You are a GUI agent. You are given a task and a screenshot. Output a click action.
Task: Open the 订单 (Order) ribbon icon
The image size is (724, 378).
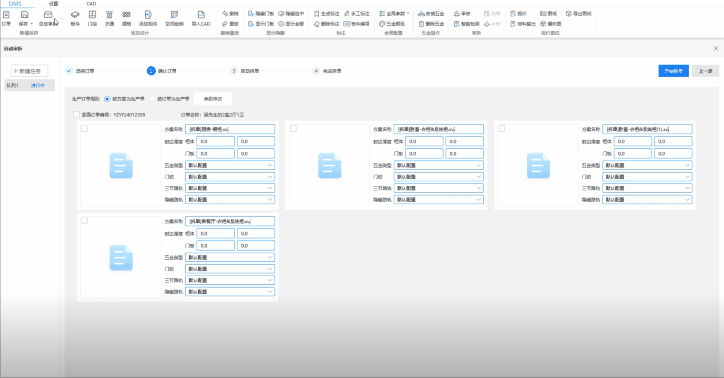[6, 18]
